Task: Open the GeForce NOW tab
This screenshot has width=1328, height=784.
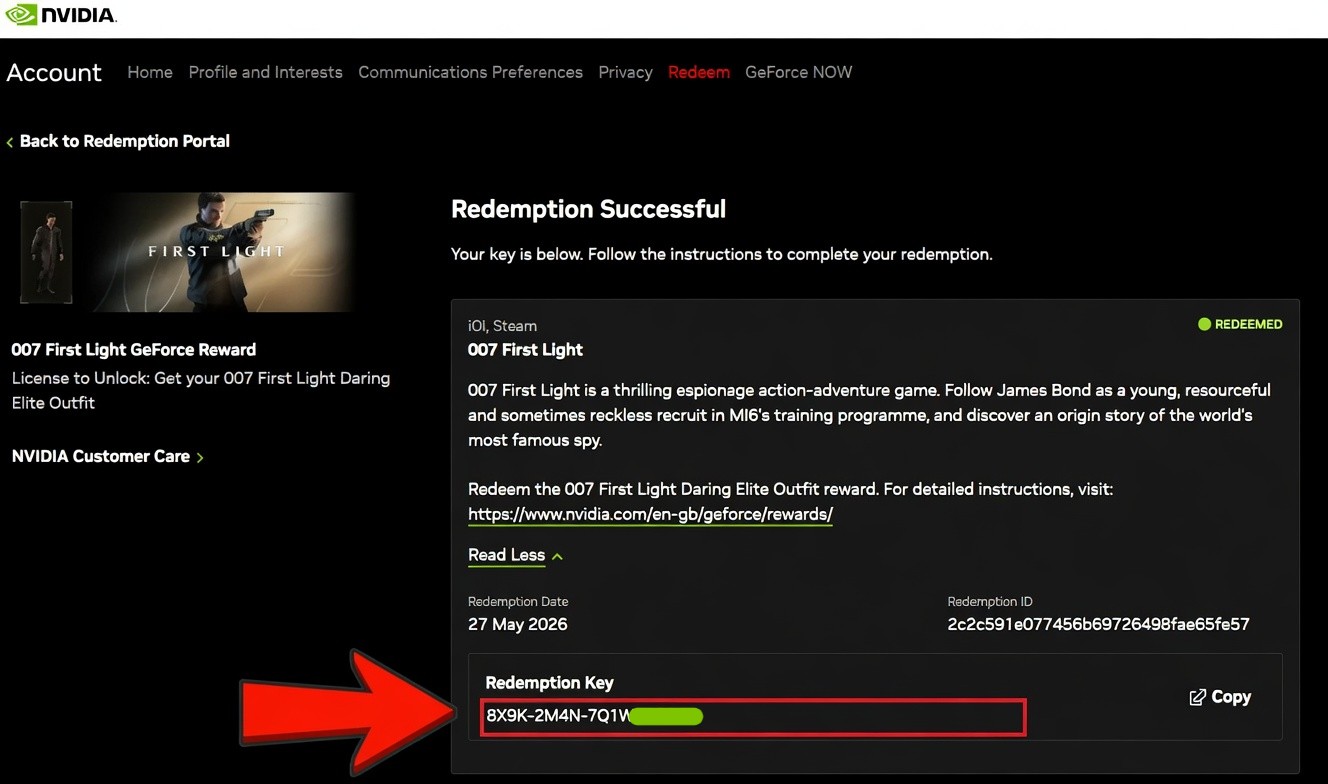Action: [x=799, y=72]
